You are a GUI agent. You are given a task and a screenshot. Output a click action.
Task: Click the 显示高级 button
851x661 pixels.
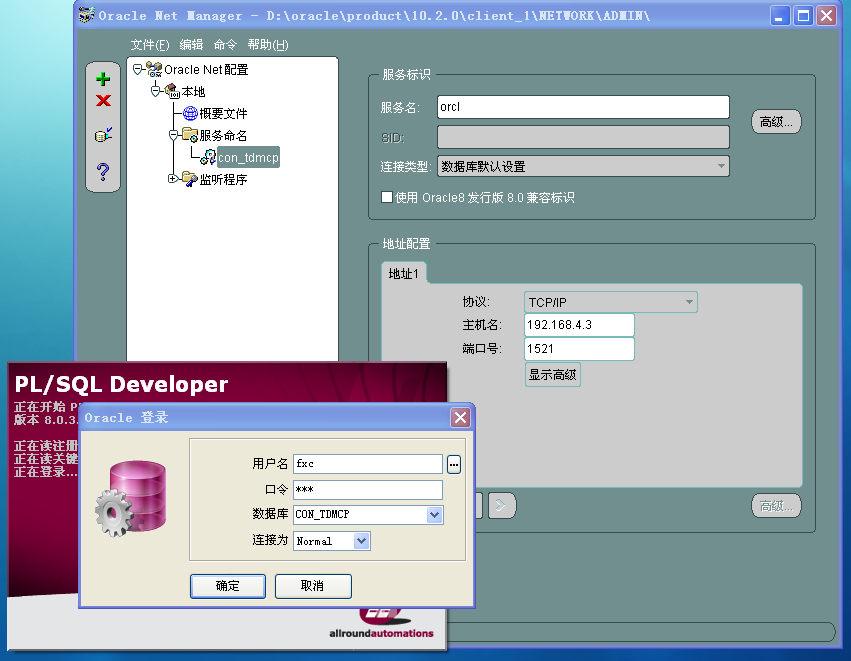click(552, 374)
